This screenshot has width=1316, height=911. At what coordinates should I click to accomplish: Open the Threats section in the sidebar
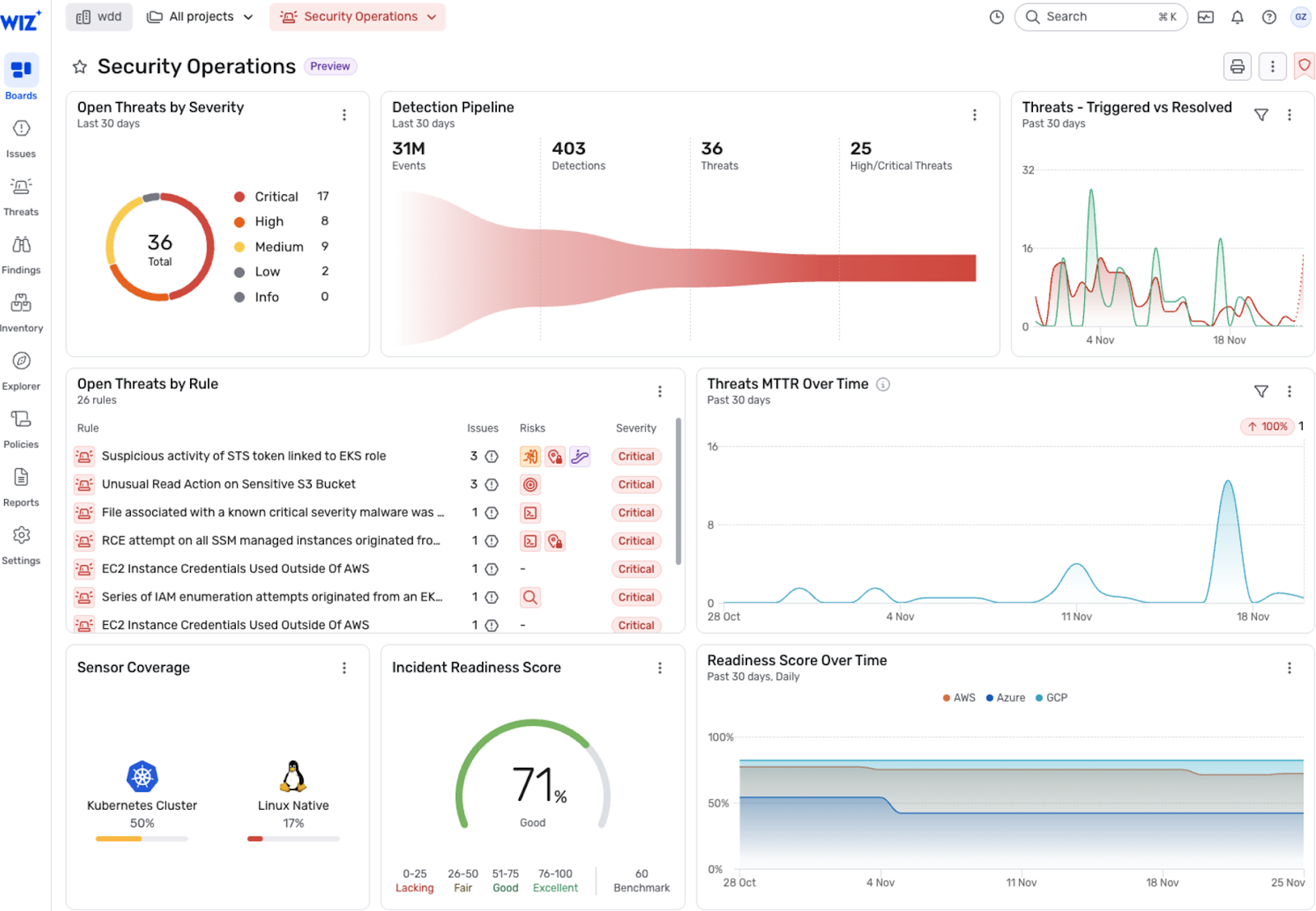21,196
